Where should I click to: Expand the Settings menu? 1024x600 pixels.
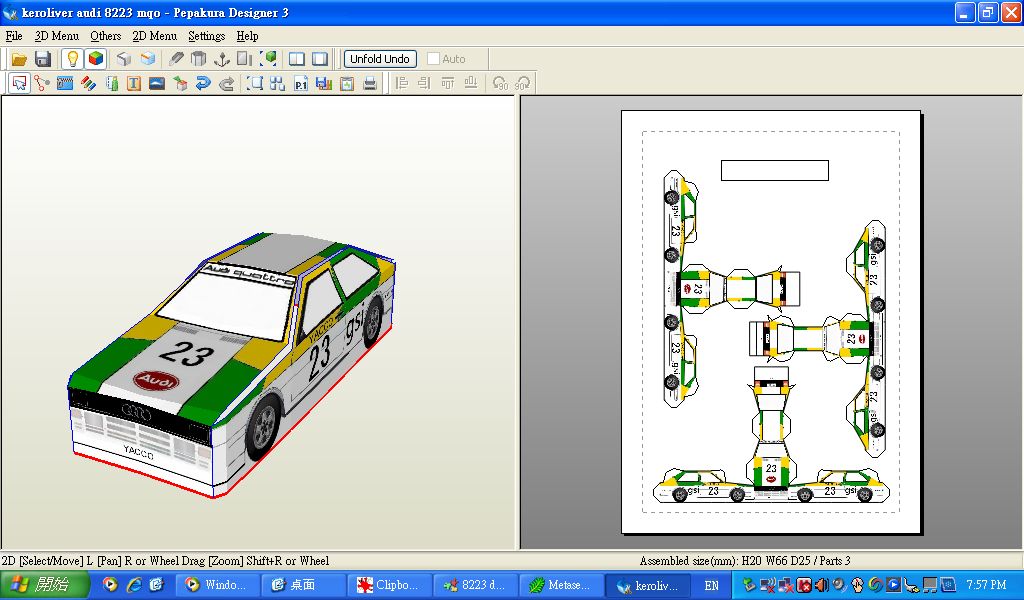coord(206,36)
